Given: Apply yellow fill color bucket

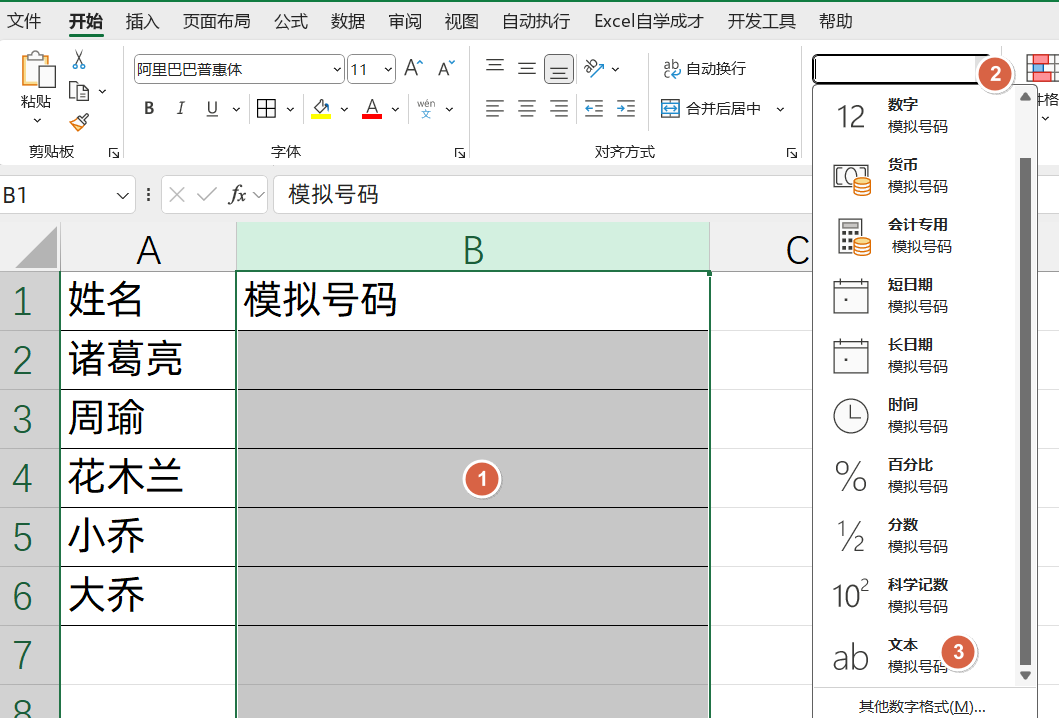Looking at the screenshot, I should click(321, 108).
